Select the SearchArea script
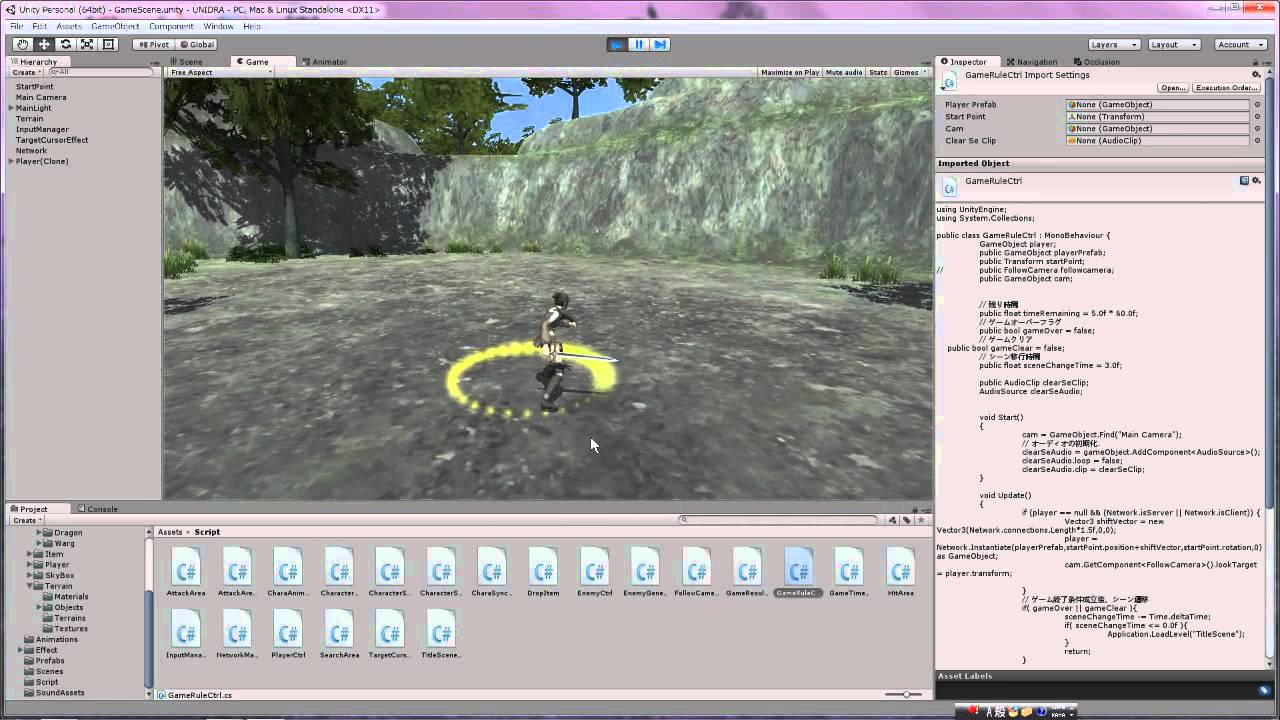This screenshot has height=720, width=1280. pos(339,635)
